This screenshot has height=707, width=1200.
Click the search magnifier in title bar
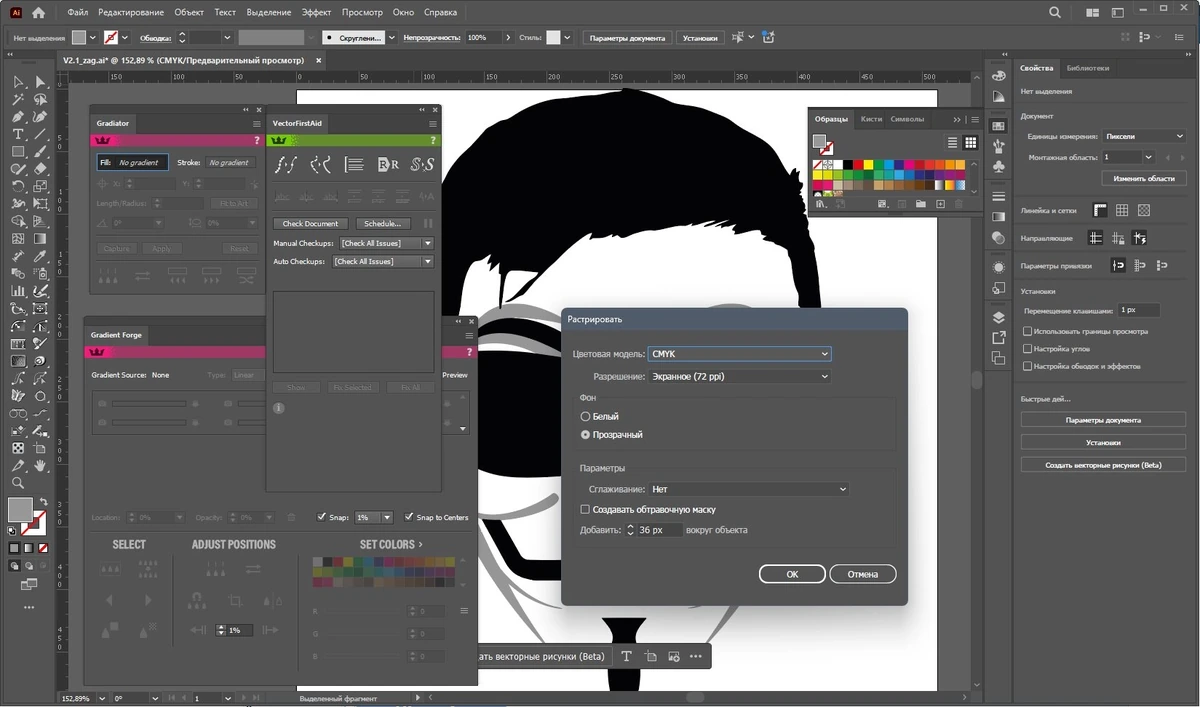pos(1056,13)
